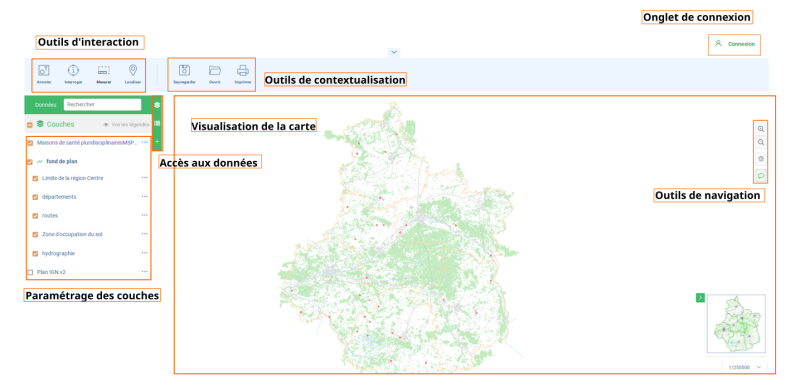Click the overview minimap thumbnail
800x386 pixels.
736,324
